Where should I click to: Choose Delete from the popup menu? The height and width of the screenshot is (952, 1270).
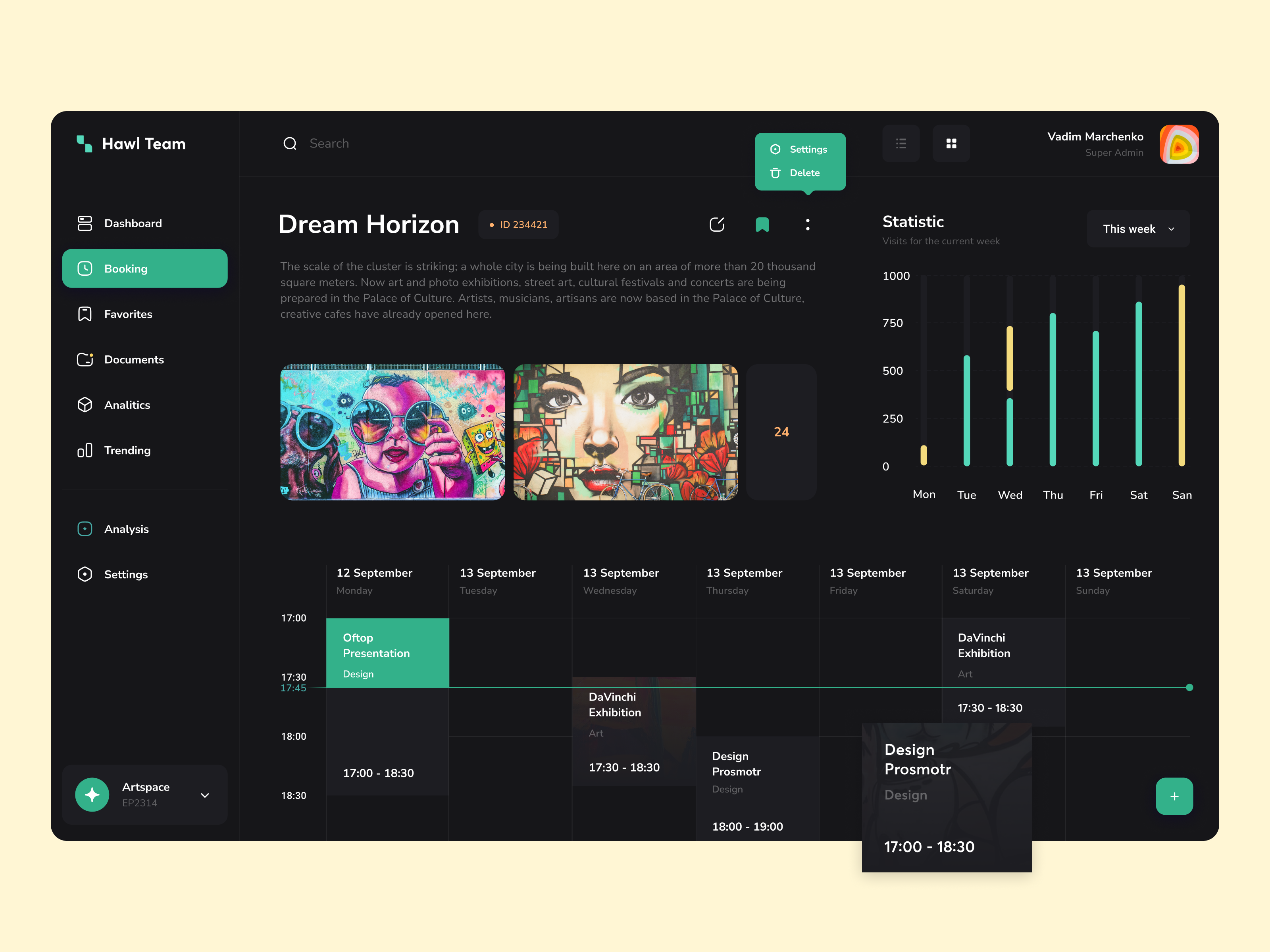pos(804,173)
